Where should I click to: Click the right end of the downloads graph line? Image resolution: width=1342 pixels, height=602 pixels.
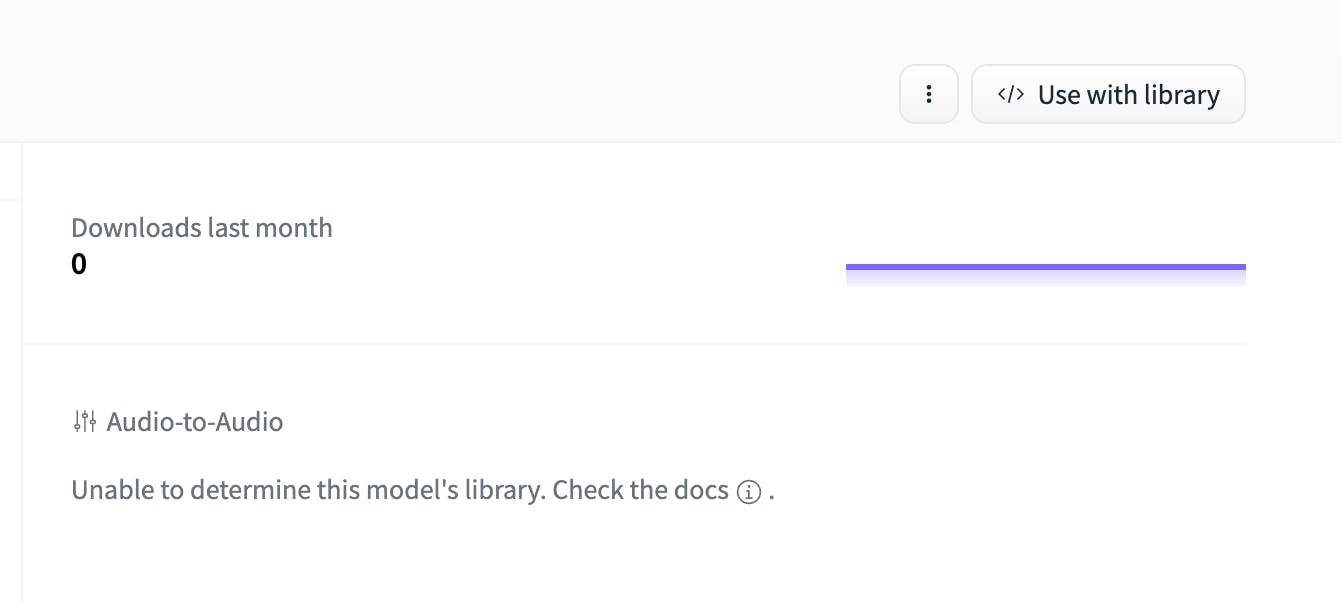tap(1241, 267)
